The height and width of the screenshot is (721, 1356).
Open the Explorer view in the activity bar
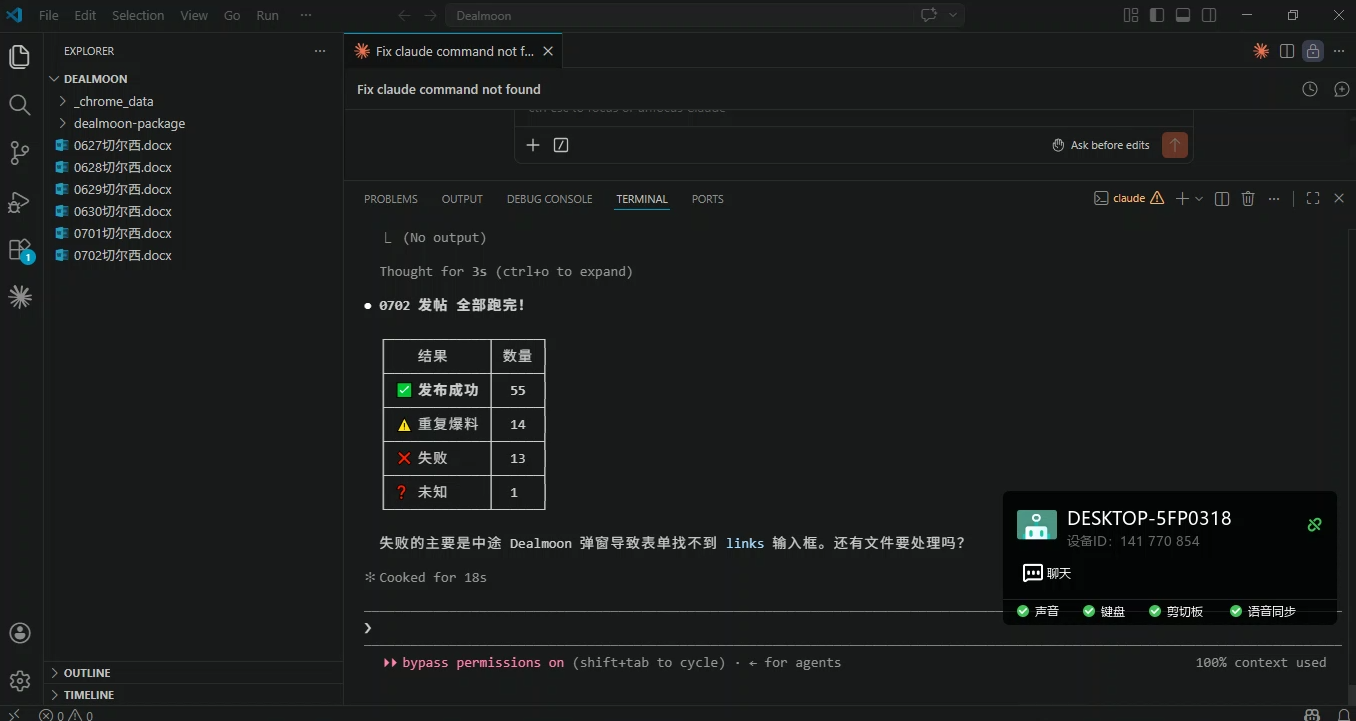[x=20, y=57]
